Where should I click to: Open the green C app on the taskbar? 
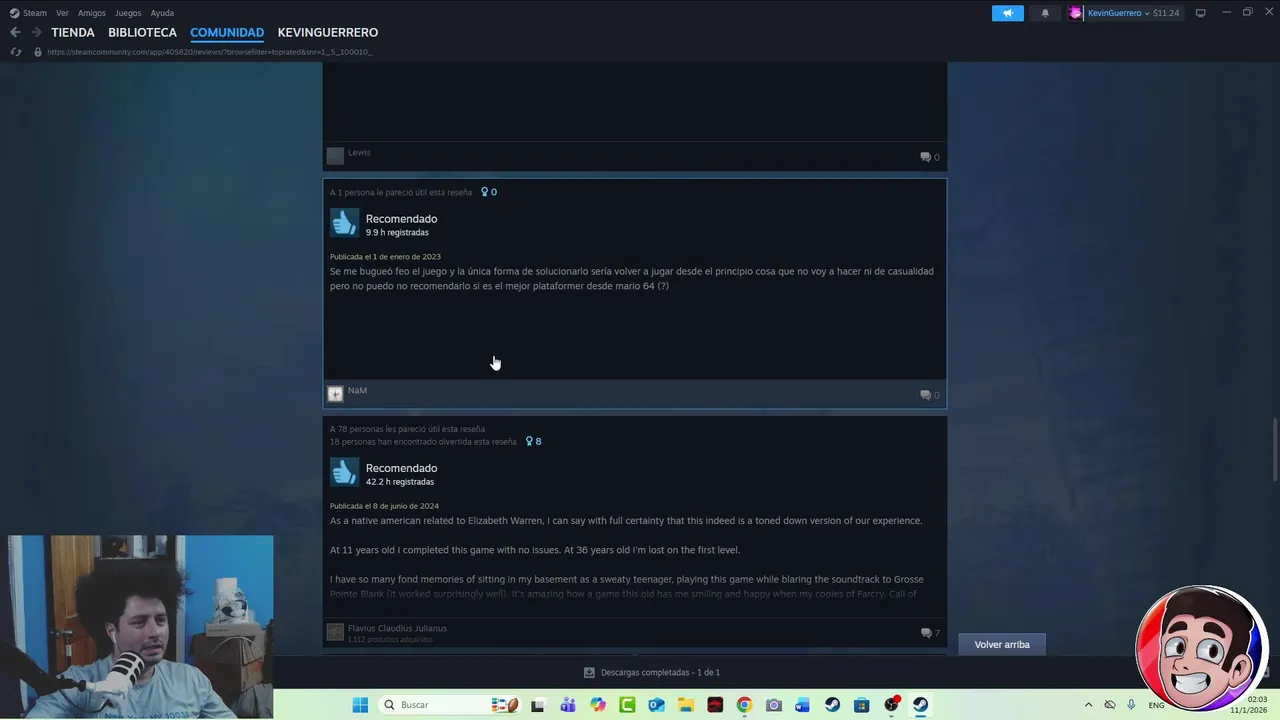(627, 705)
